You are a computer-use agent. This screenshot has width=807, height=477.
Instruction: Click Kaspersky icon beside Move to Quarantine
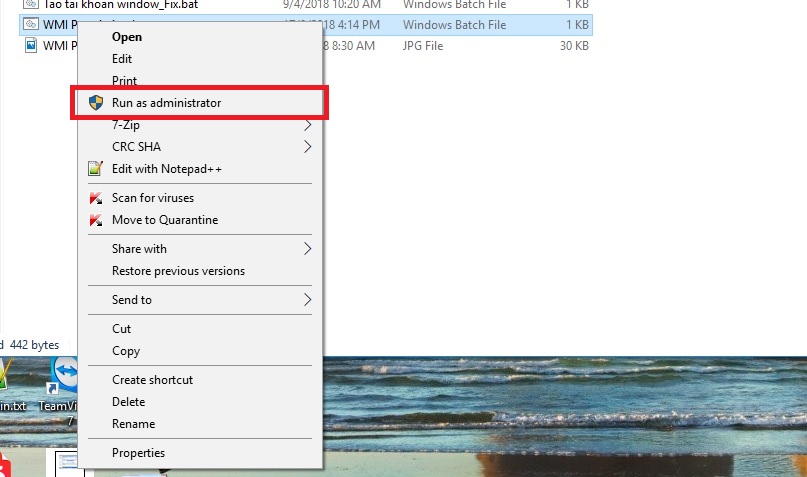point(95,220)
